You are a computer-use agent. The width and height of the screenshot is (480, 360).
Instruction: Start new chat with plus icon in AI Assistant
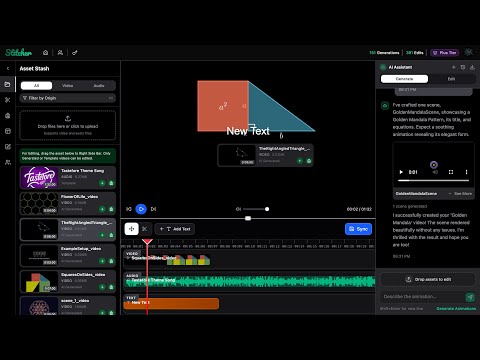coord(454,67)
